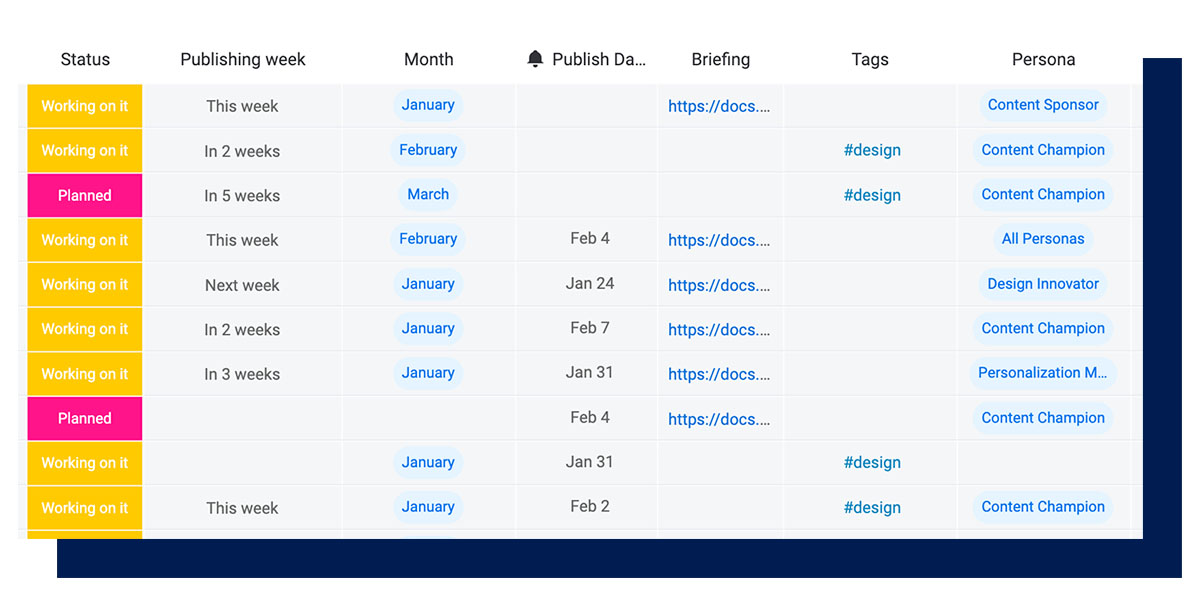This screenshot has height=596, width=1200.
Task: Select the 'All Personas' pill
Action: point(1043,239)
